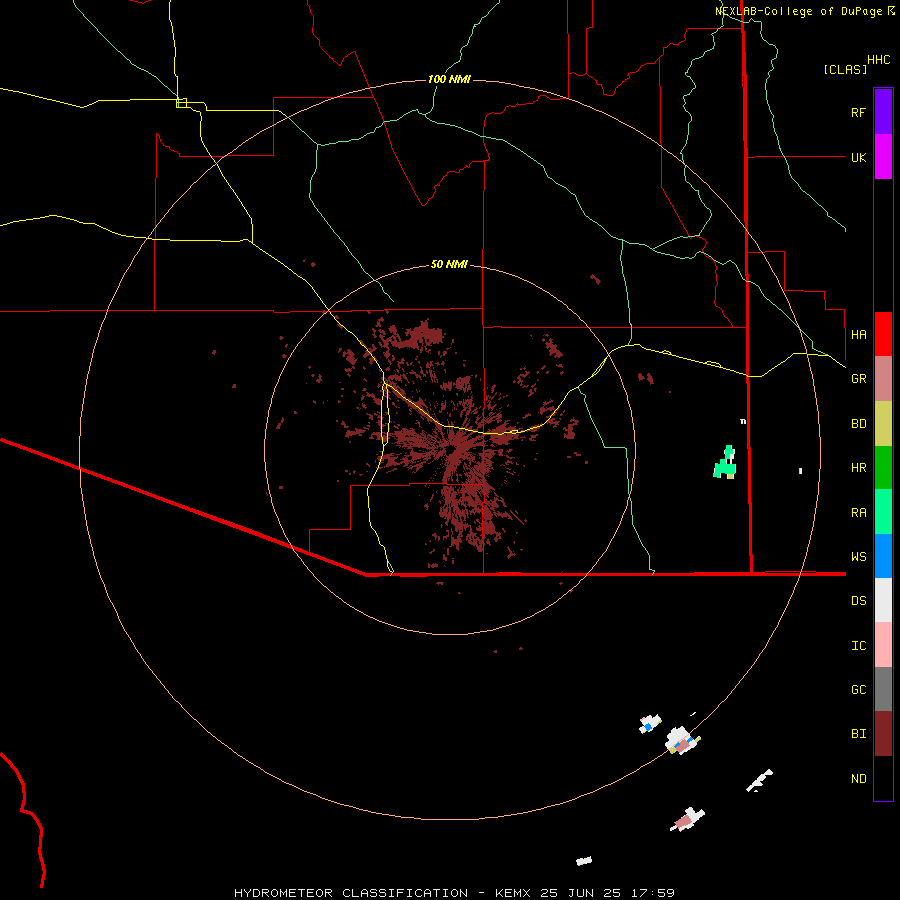Select the BD yellow legend color block
The image size is (900, 900).
point(883,424)
